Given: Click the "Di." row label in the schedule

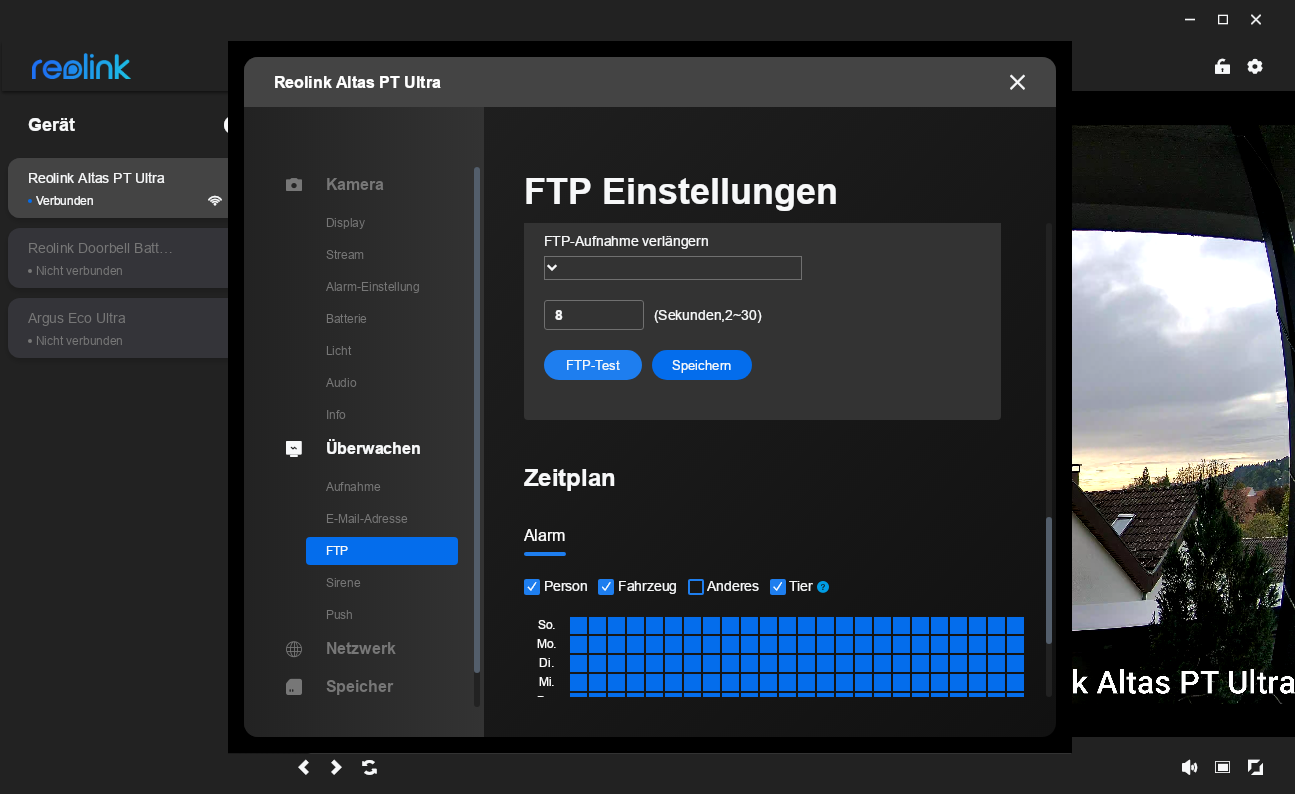Looking at the screenshot, I should [x=546, y=663].
